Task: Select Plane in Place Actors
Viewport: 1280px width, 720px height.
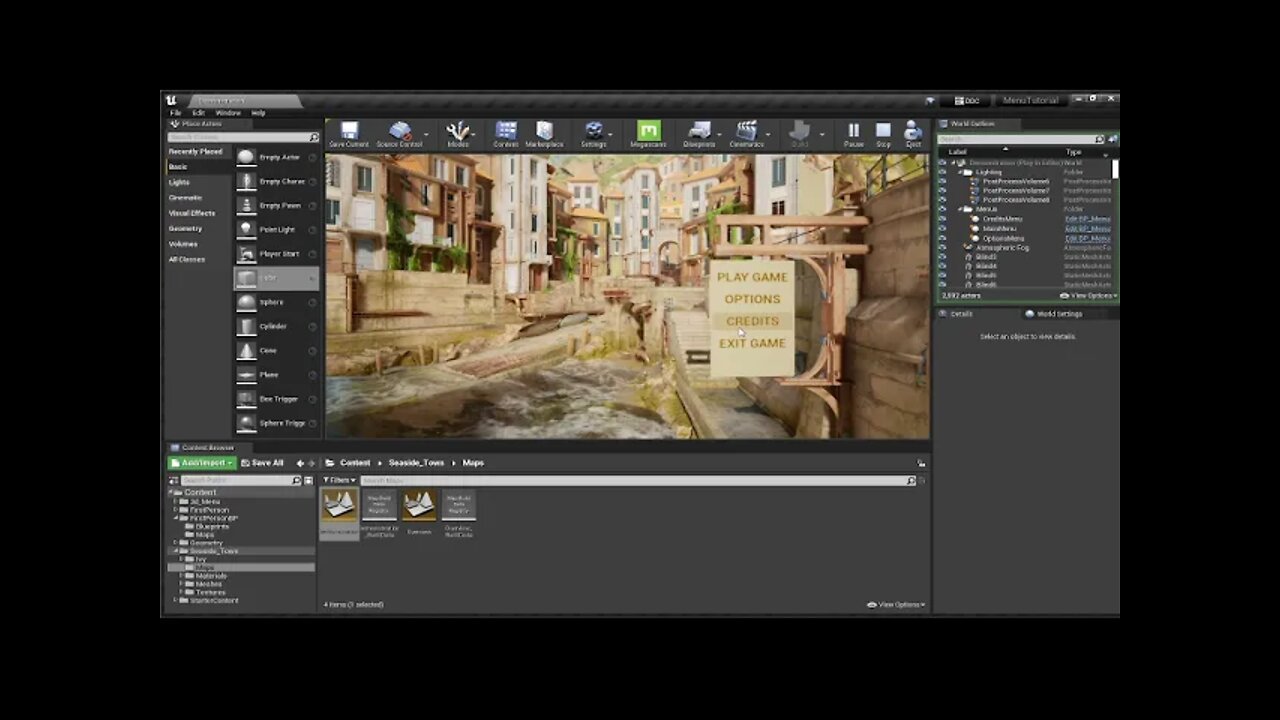Action: pyautogui.click(x=277, y=374)
